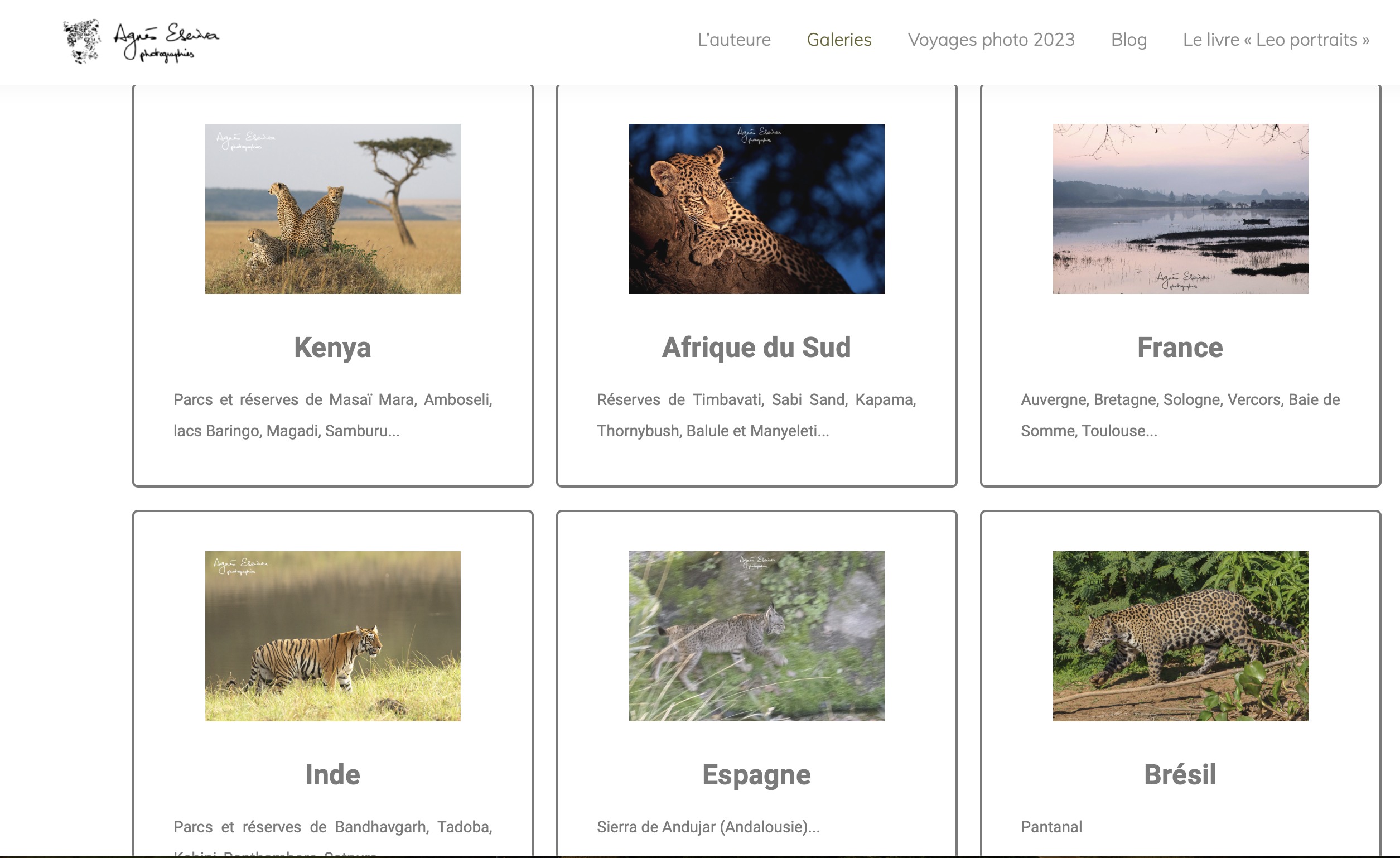Click the France gallery title

tap(1180, 347)
